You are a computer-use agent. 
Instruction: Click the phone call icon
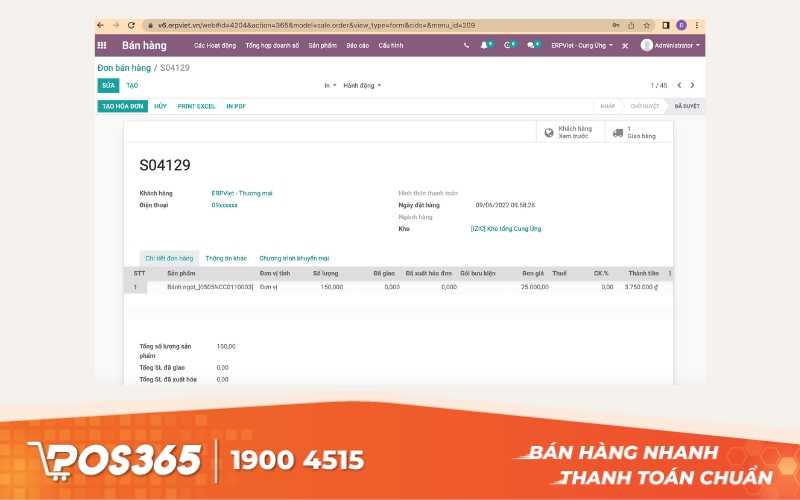point(466,45)
